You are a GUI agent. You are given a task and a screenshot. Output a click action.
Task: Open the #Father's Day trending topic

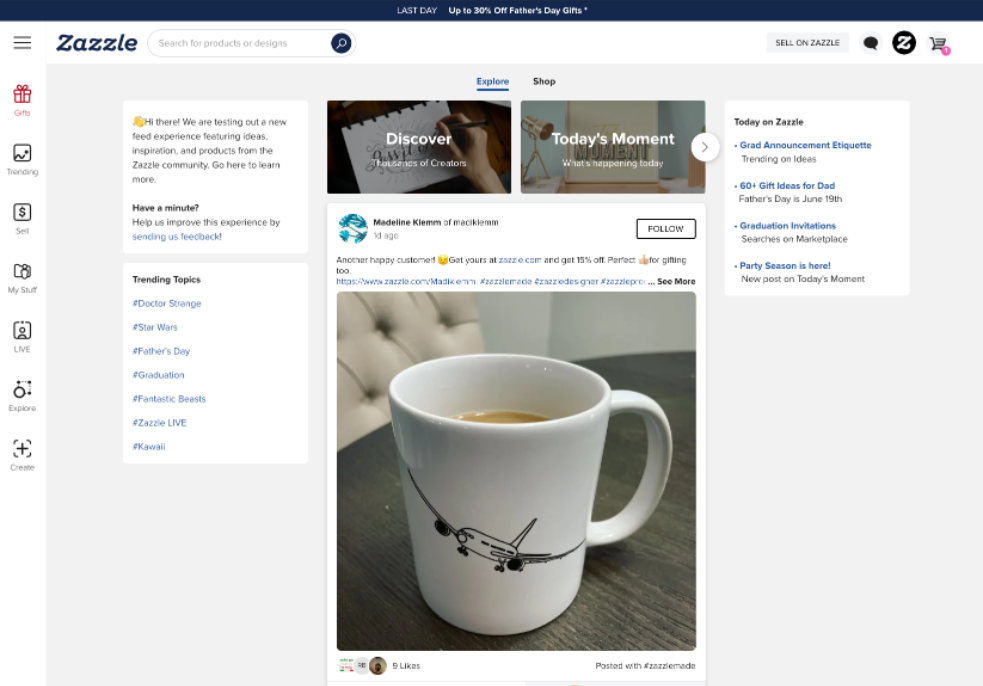coord(161,351)
